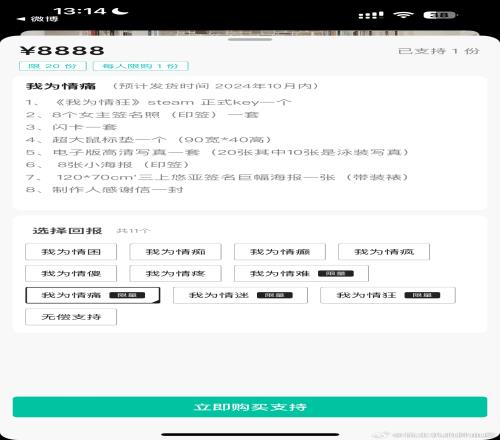Tap the moon Do Not Disturb icon
Image resolution: width=500 pixels, height=440 pixels.
tap(120, 11)
